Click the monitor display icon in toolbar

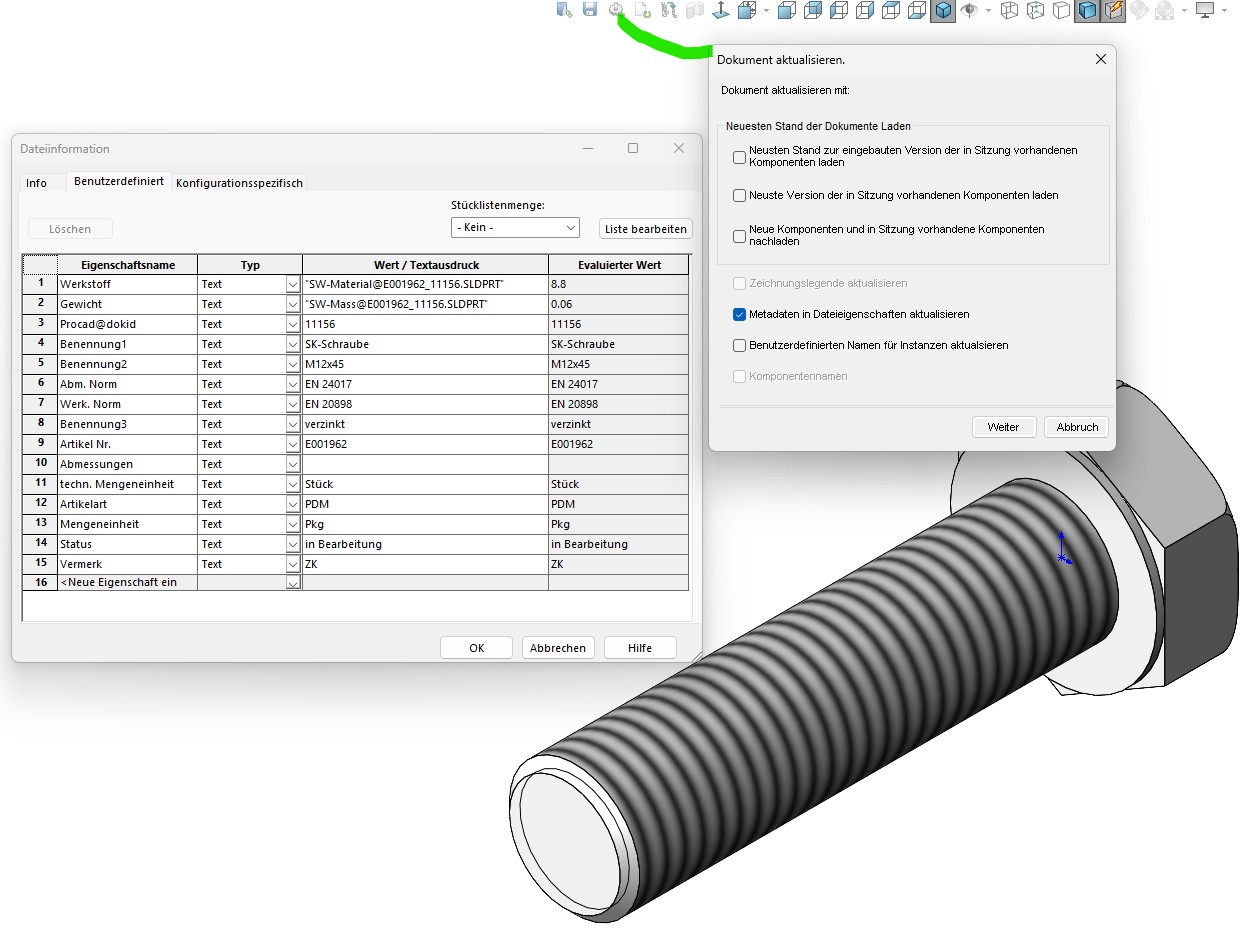[x=1205, y=10]
